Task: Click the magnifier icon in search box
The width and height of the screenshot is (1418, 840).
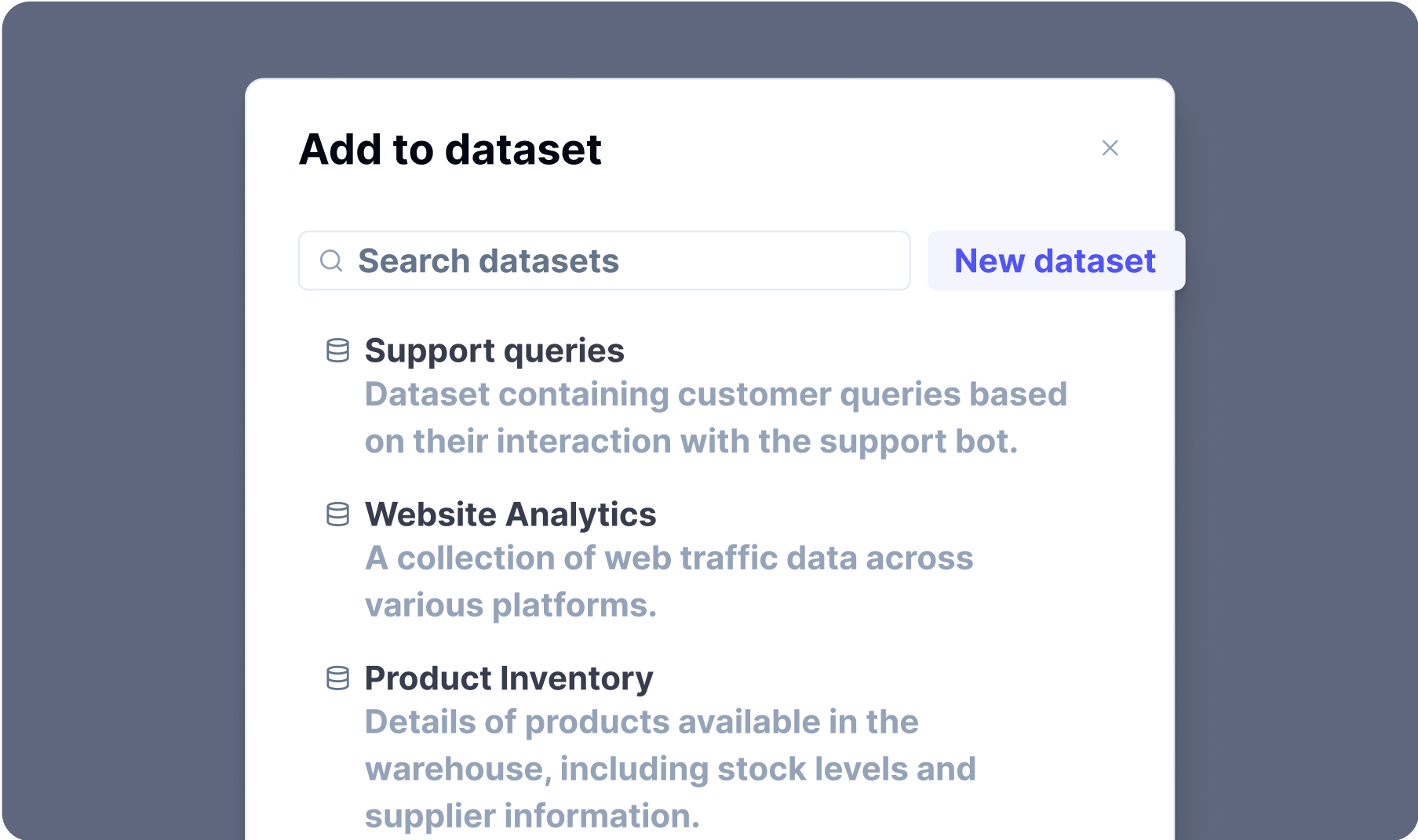Action: pos(331,260)
